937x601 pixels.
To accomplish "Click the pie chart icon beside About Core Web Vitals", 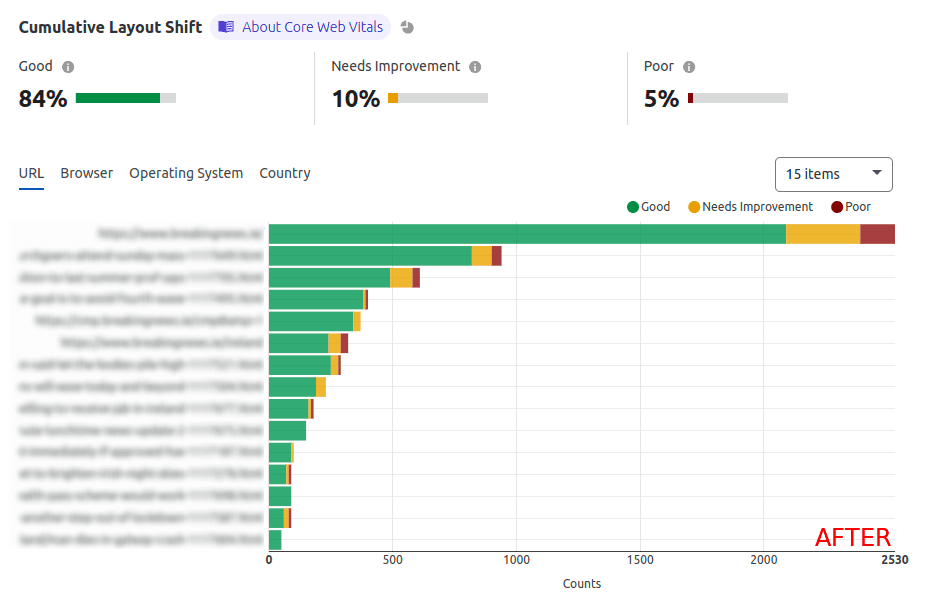I will (407, 27).
